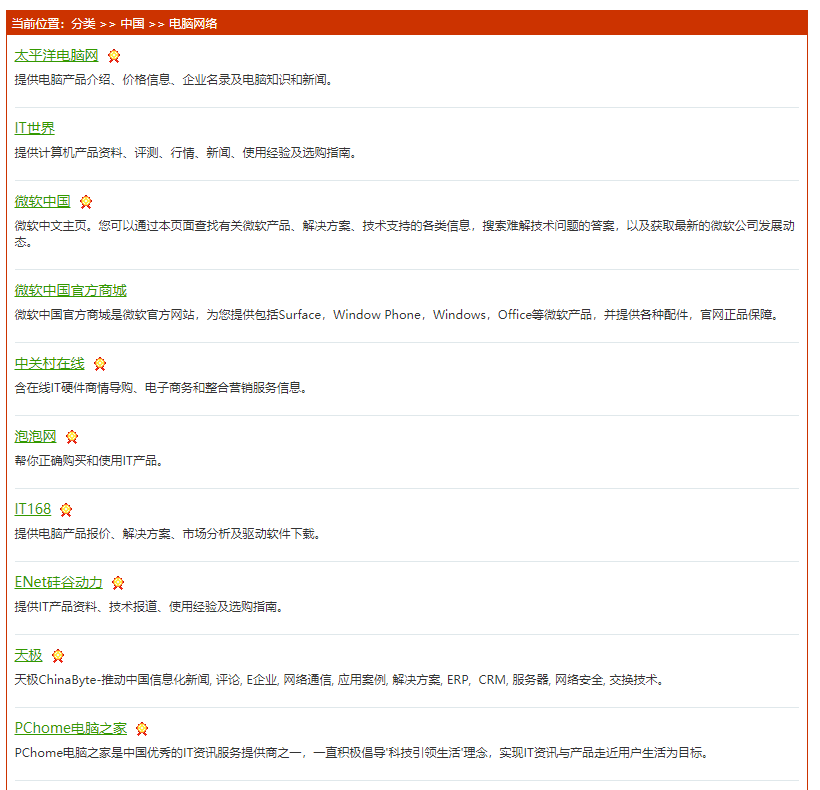The image size is (820, 790).
Task: Click the 当前位置 label in header
Action: coord(39,24)
